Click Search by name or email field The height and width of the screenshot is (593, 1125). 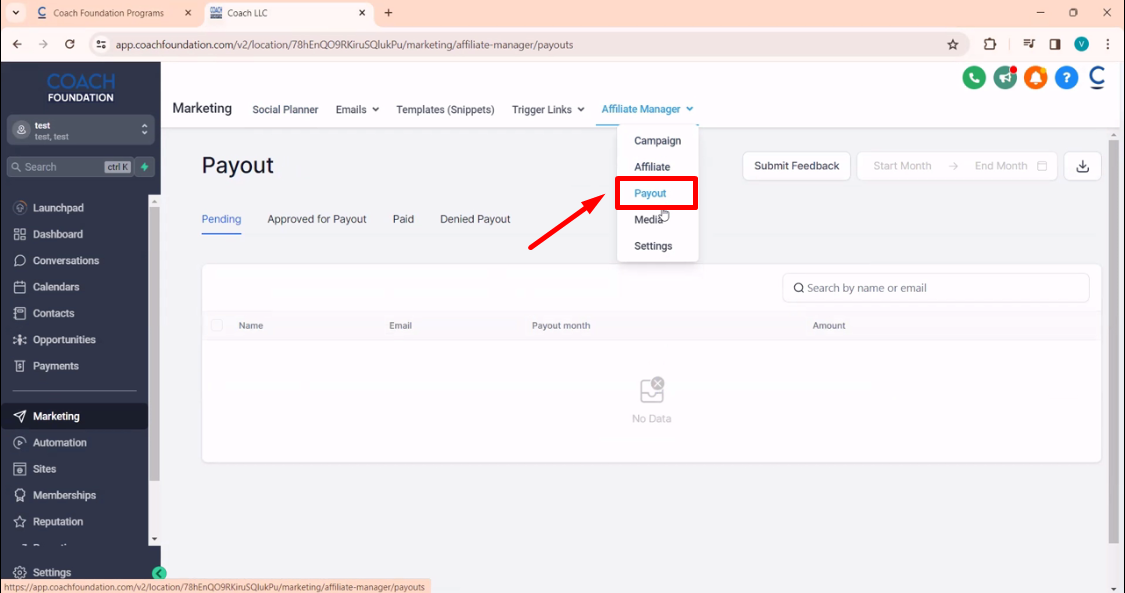[x=936, y=288]
